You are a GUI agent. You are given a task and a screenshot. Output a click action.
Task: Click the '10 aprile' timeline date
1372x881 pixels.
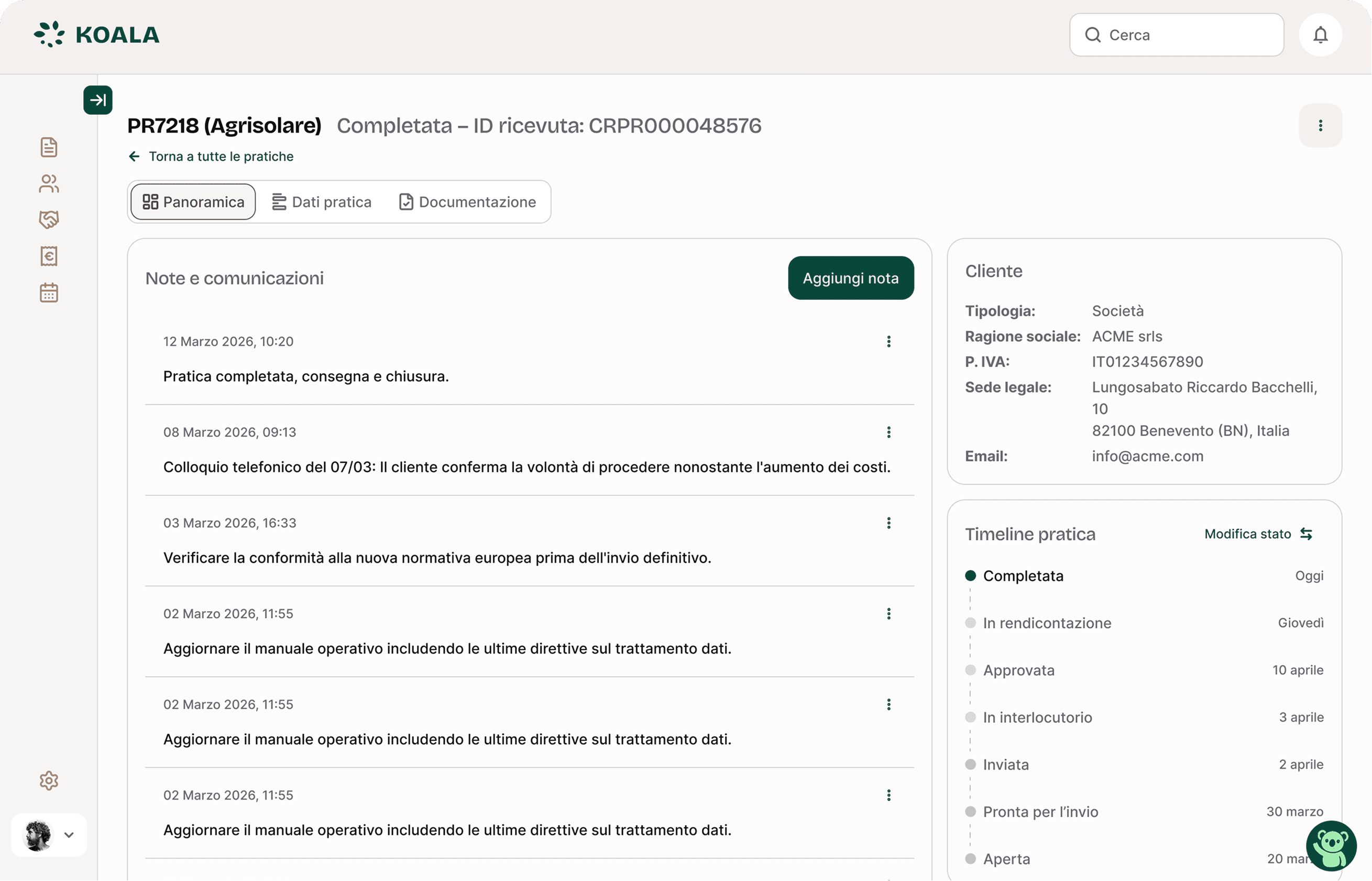click(x=1298, y=670)
